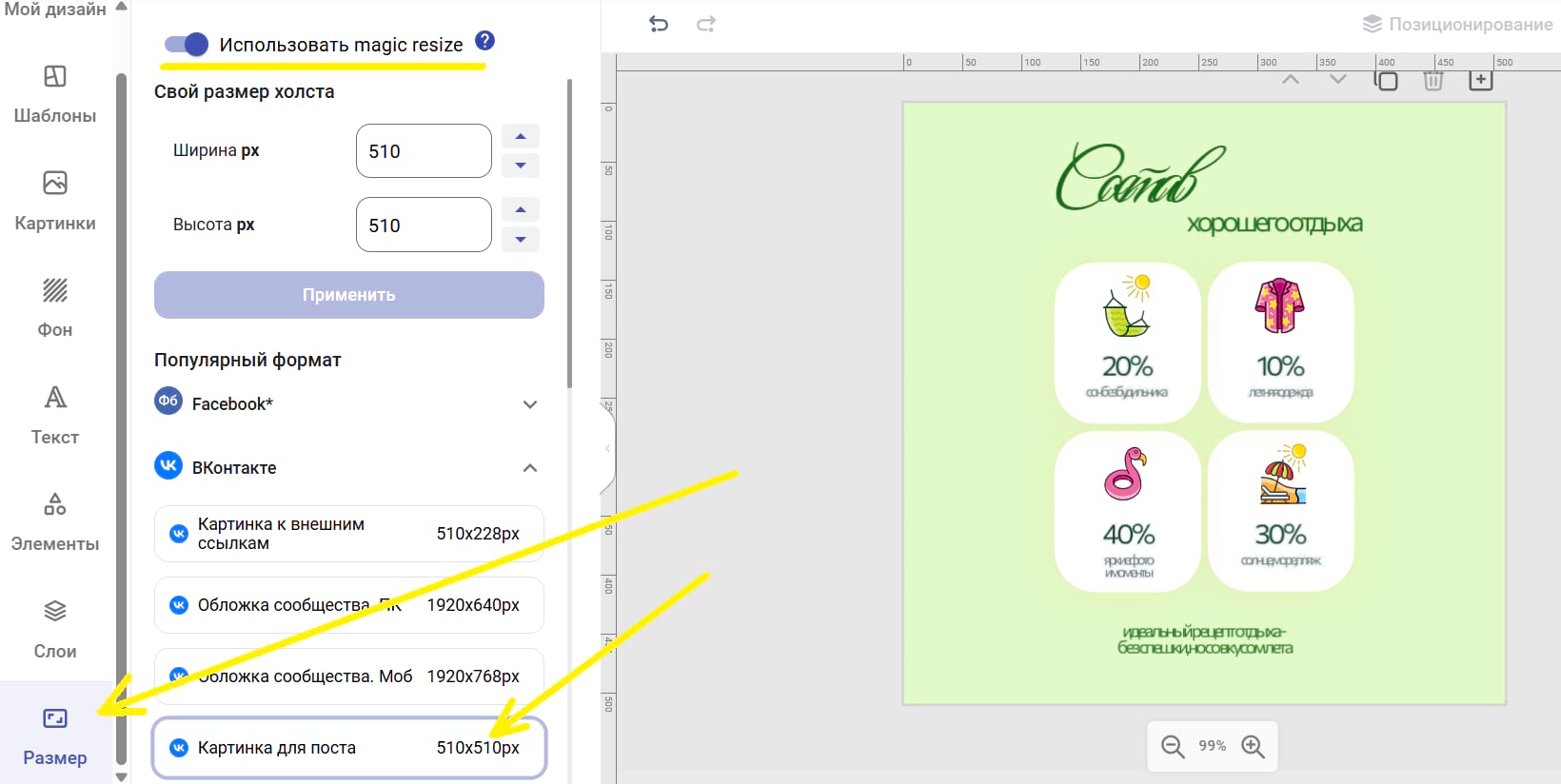The height and width of the screenshot is (784, 1561).
Task: Expand the Facebook format list
Action: pos(530,404)
